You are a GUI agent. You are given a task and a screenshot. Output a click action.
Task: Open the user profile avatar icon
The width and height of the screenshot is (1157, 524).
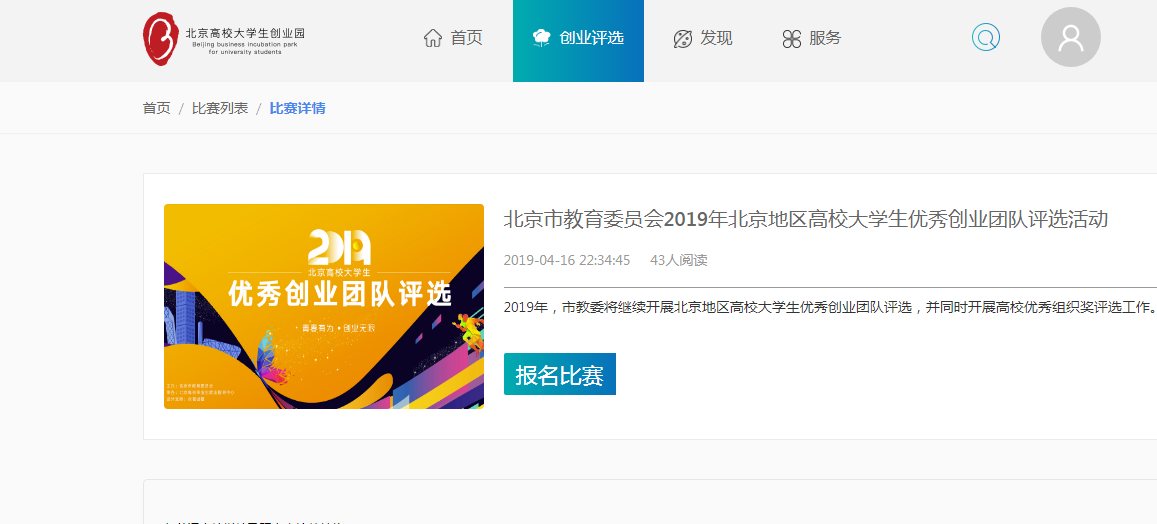[x=1070, y=38]
